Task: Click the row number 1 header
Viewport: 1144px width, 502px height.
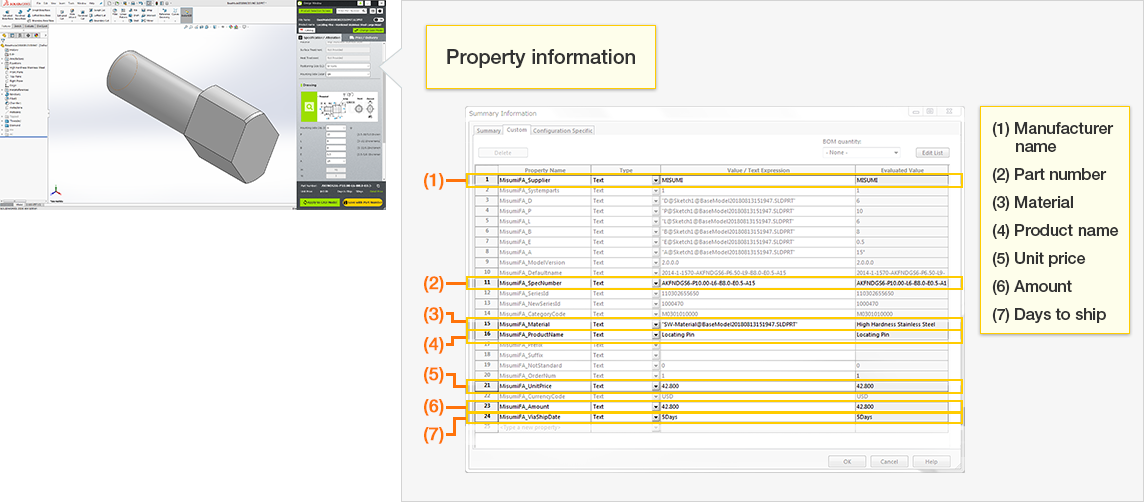Action: [x=487, y=179]
